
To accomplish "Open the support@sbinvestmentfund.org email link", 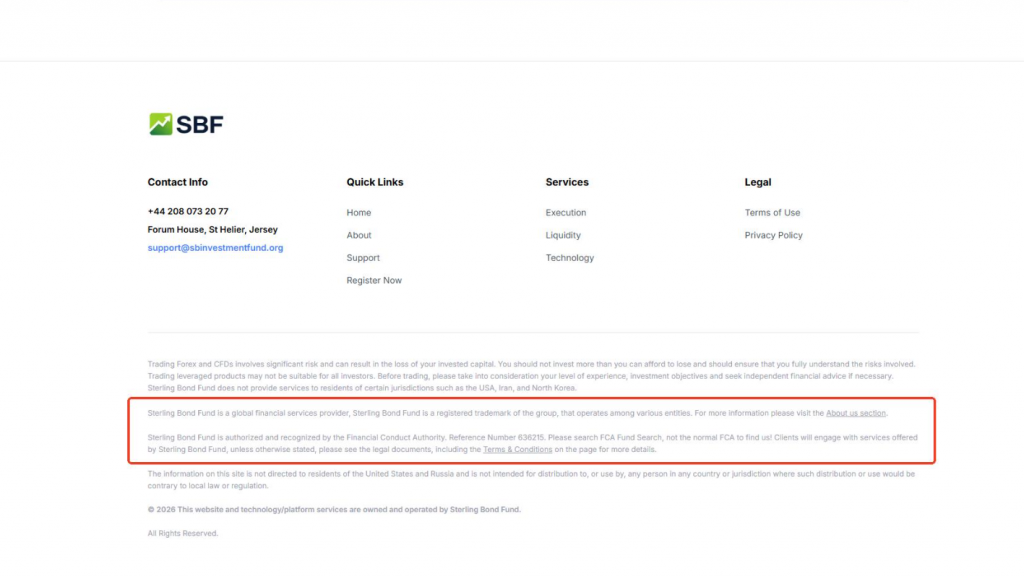I will click(x=216, y=248).
